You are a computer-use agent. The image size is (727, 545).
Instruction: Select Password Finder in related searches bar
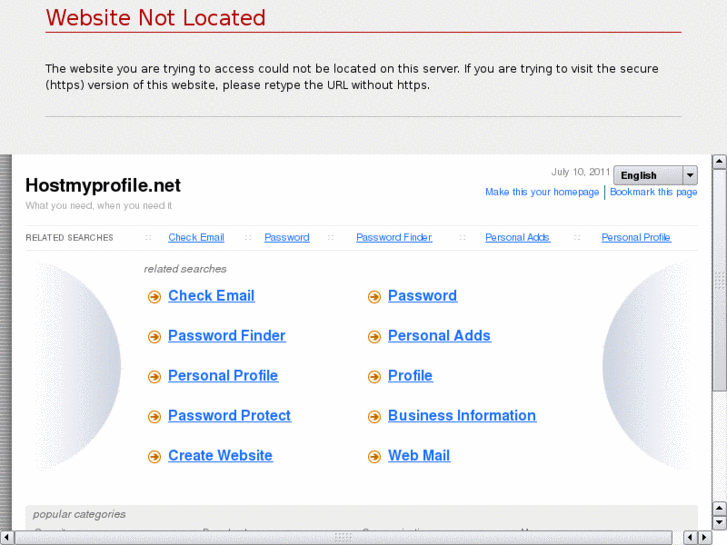coord(394,238)
